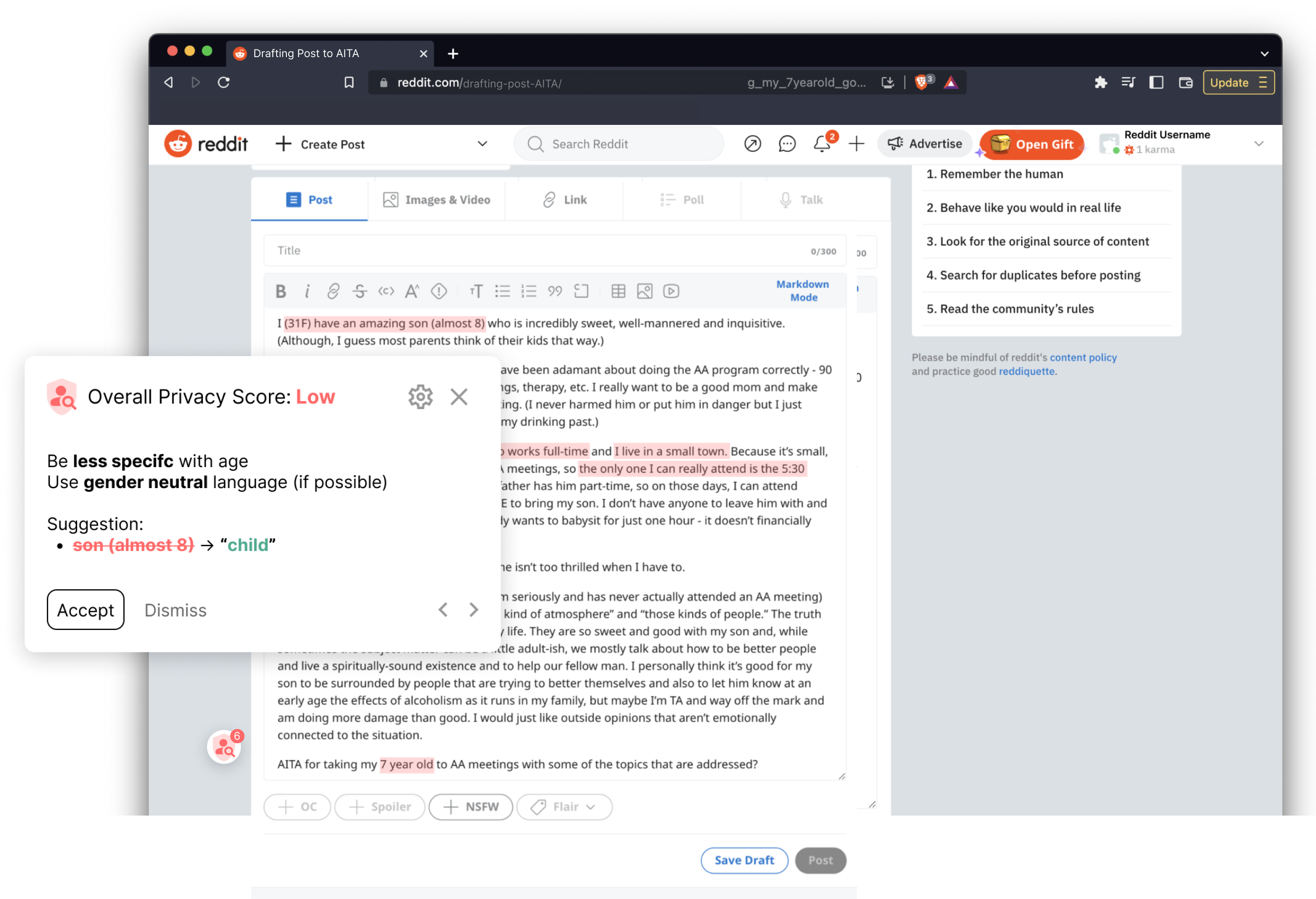Image resolution: width=1316 pixels, height=899 pixels.
Task: Toggle the NSFW tag on post
Action: pos(471,807)
